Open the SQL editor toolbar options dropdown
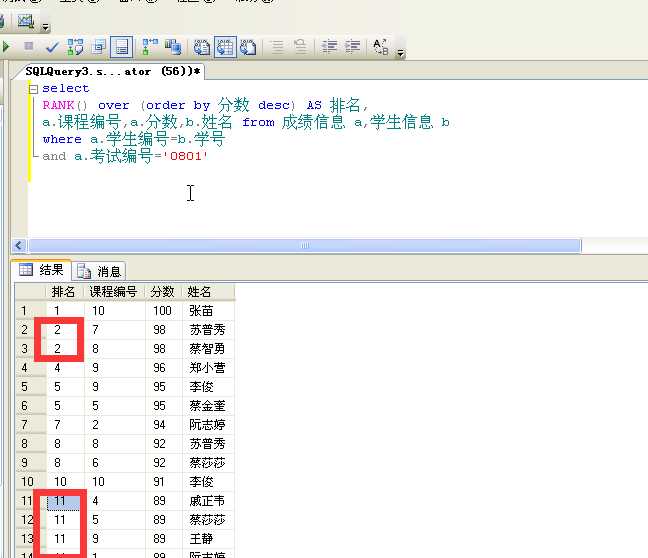The height and width of the screenshot is (558, 648). point(400,53)
